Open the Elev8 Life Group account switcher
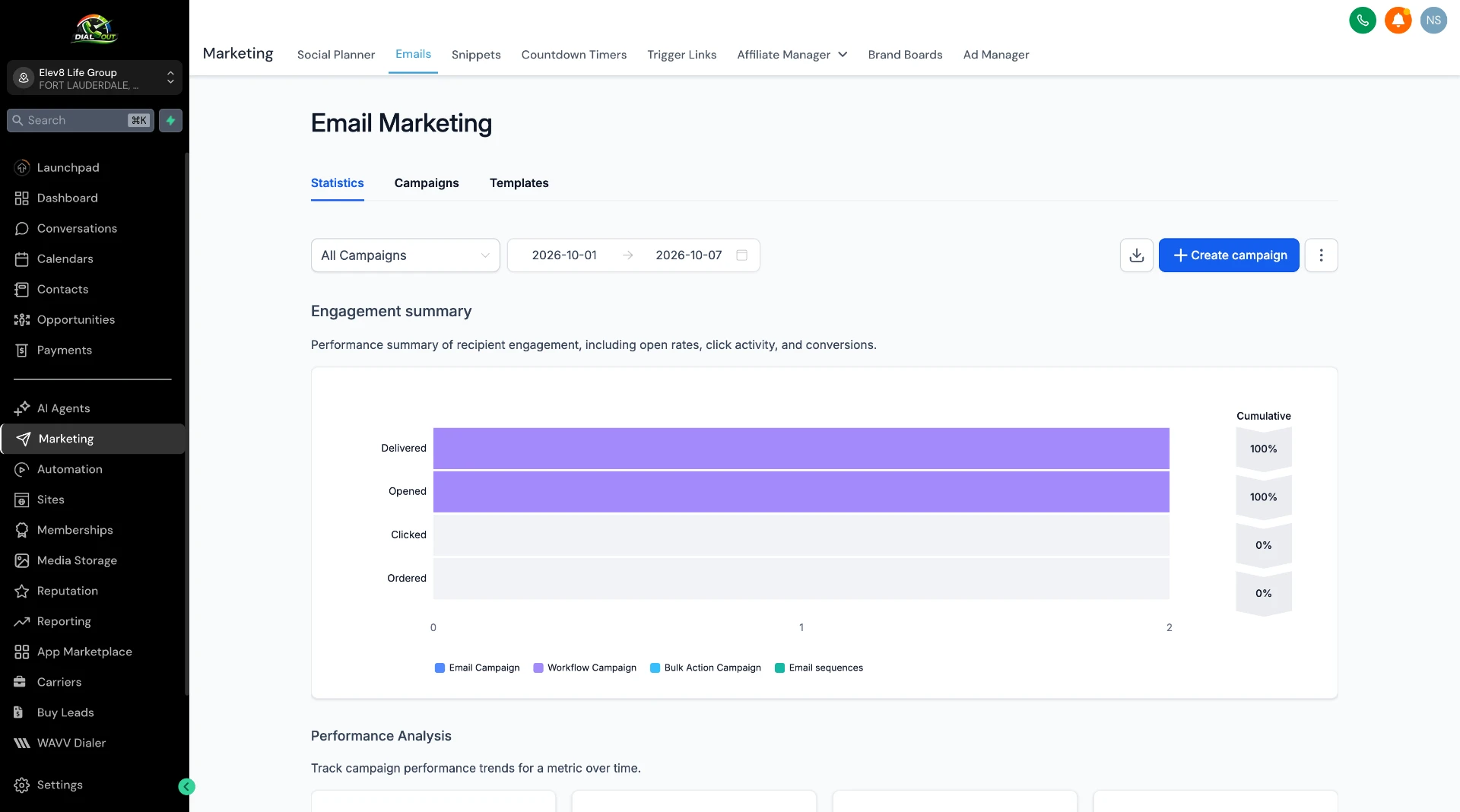The height and width of the screenshot is (812, 1460). (x=94, y=78)
